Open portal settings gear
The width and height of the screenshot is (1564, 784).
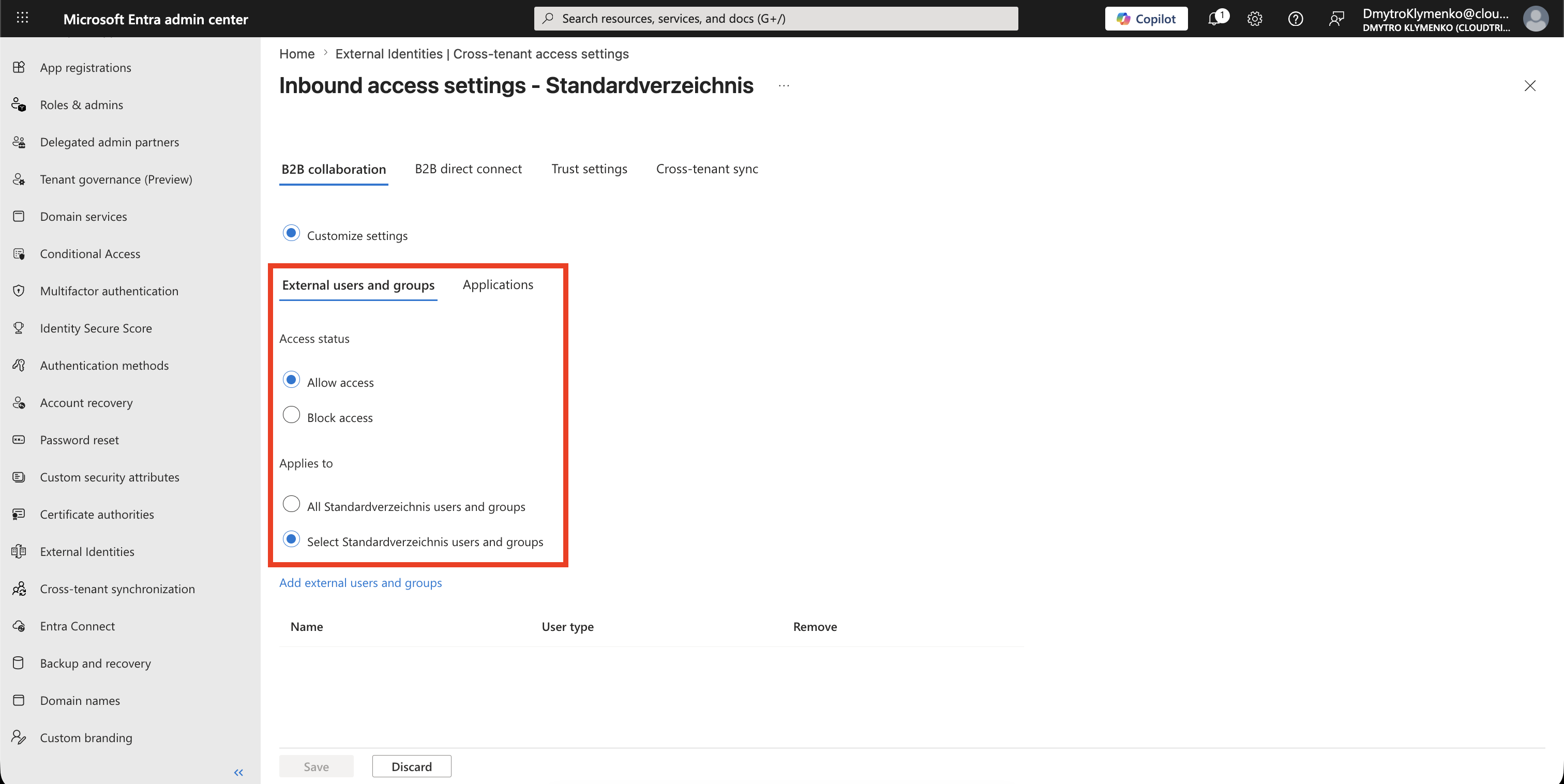coord(1255,19)
